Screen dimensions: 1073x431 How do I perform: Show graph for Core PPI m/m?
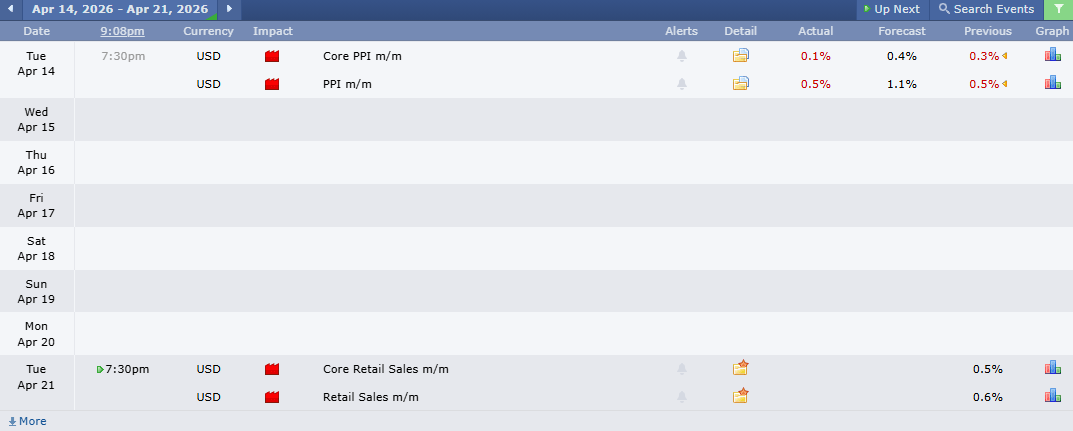pos(1052,56)
